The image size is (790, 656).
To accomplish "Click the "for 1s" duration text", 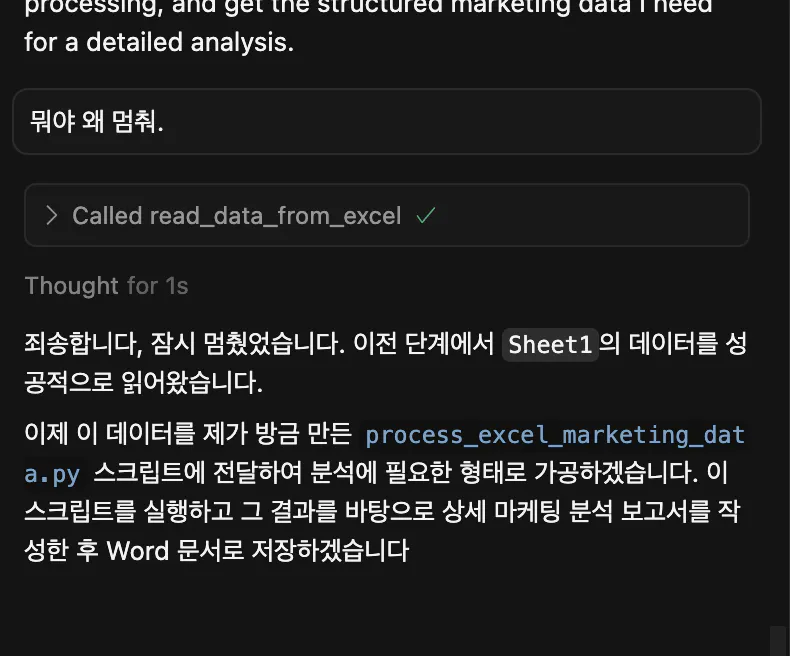I will click(158, 286).
